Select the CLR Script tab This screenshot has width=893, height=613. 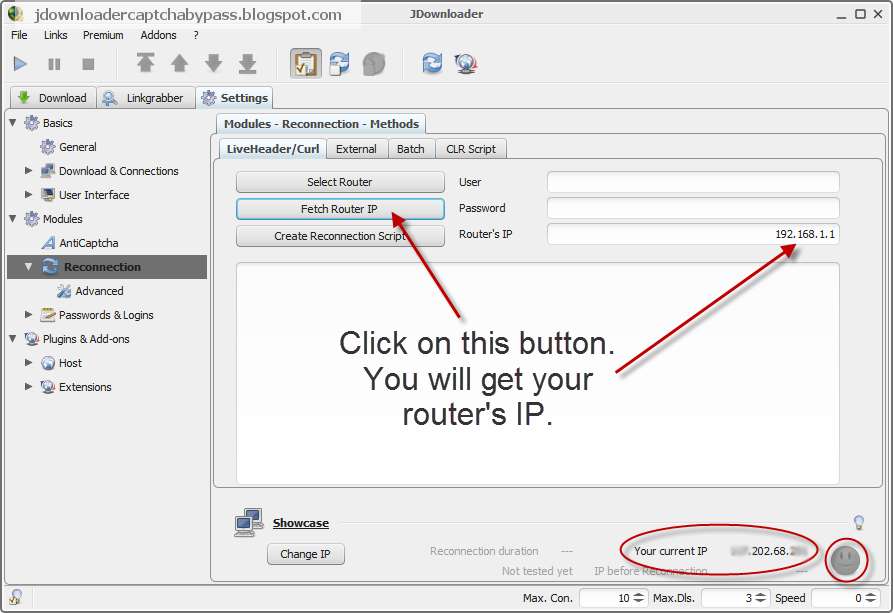coord(471,149)
